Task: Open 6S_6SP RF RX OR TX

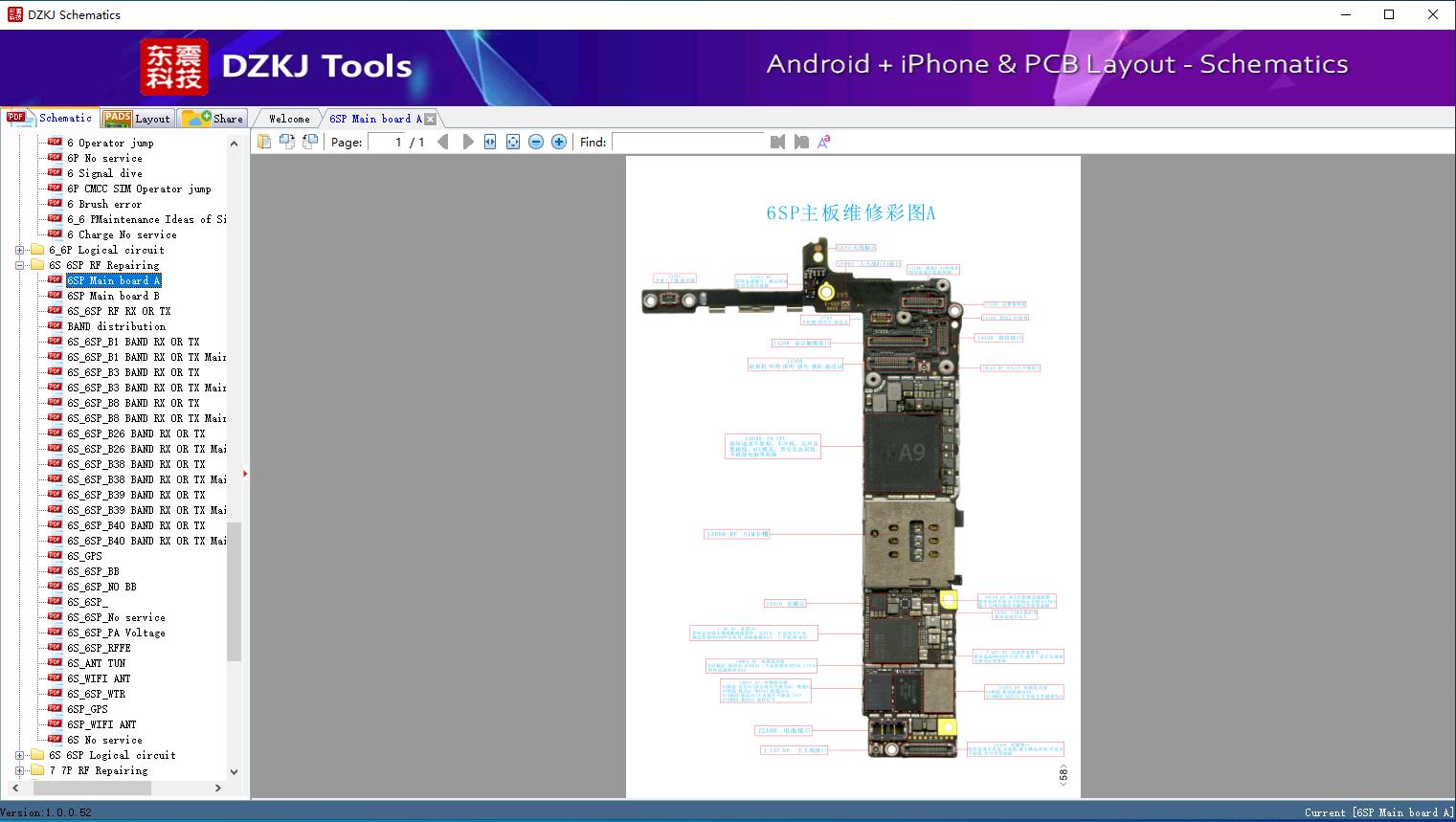Action: [x=119, y=311]
